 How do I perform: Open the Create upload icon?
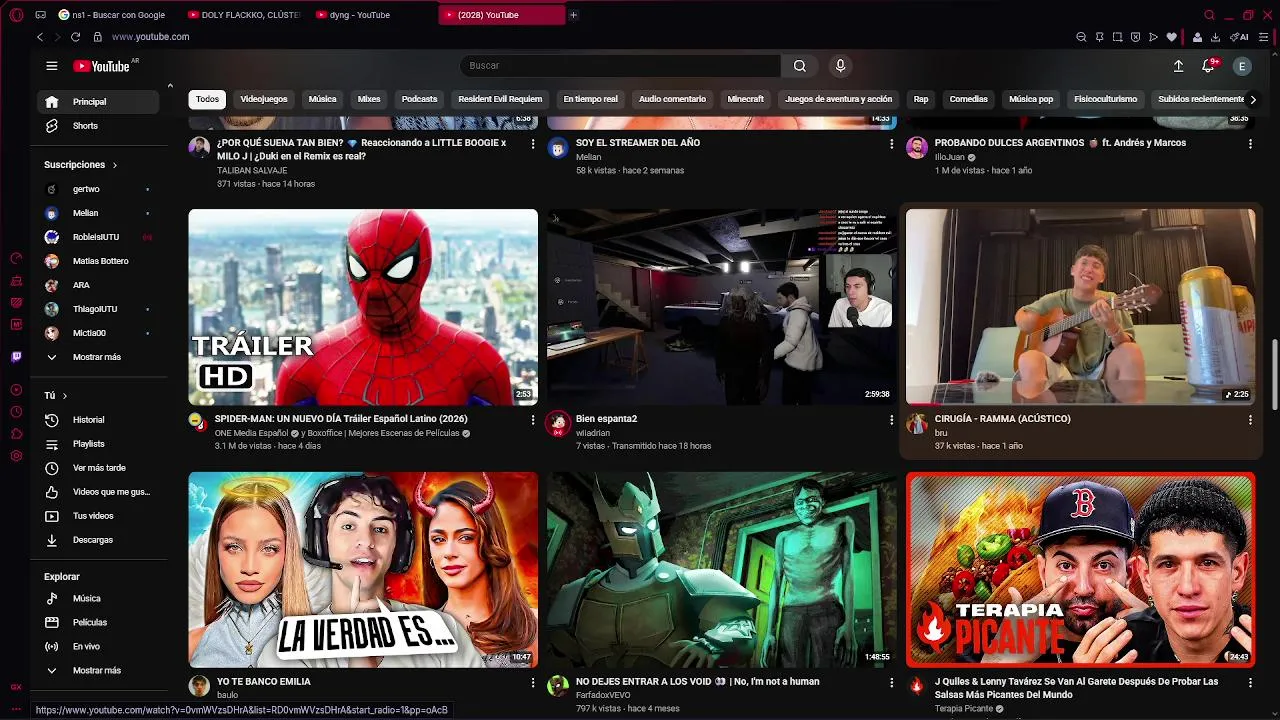pos(1178,66)
